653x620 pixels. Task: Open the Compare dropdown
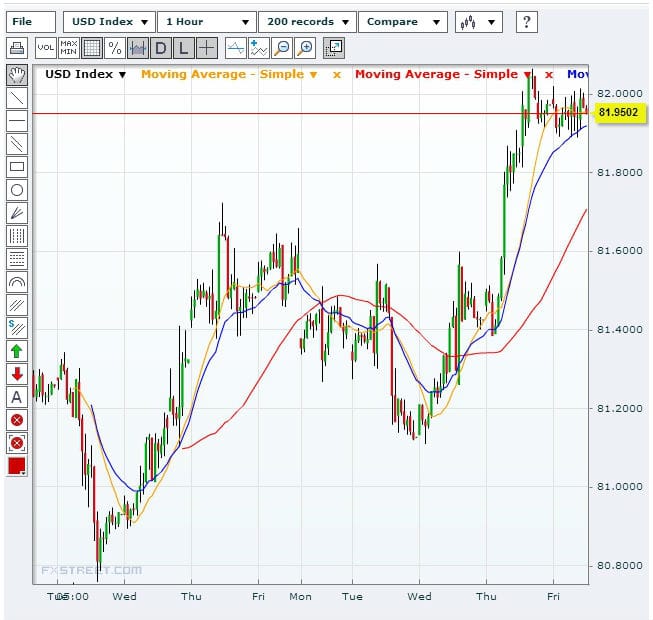click(x=403, y=22)
